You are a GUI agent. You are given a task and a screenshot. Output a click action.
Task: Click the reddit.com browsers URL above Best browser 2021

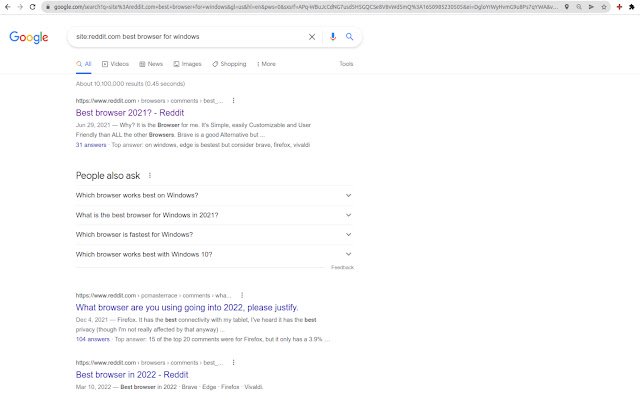pyautogui.click(x=149, y=101)
